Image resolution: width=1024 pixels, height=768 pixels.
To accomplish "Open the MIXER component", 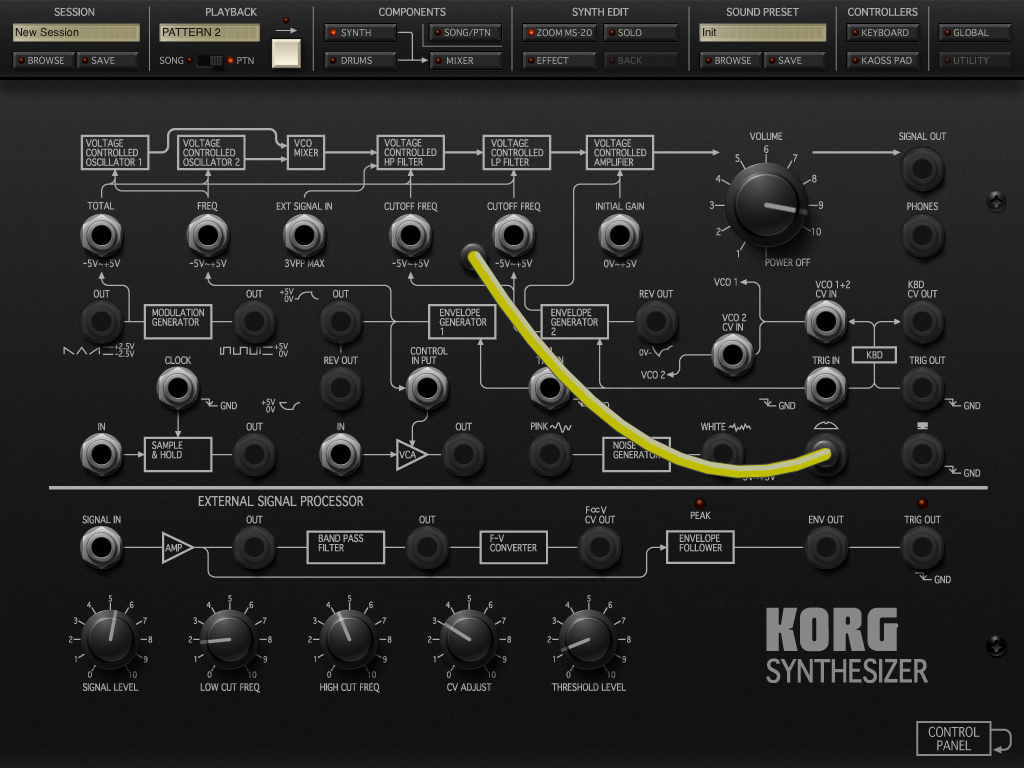I will point(465,60).
